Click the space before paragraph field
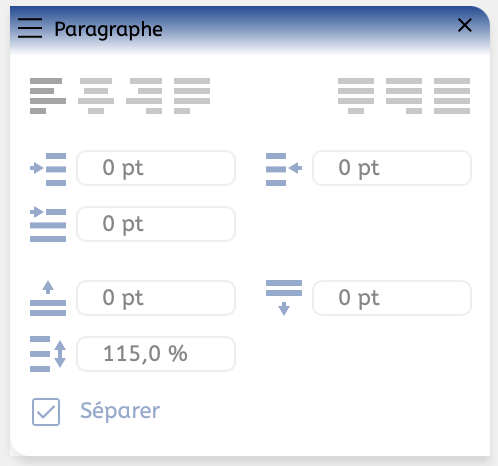Screen dimensions: 498x466 point(156,298)
